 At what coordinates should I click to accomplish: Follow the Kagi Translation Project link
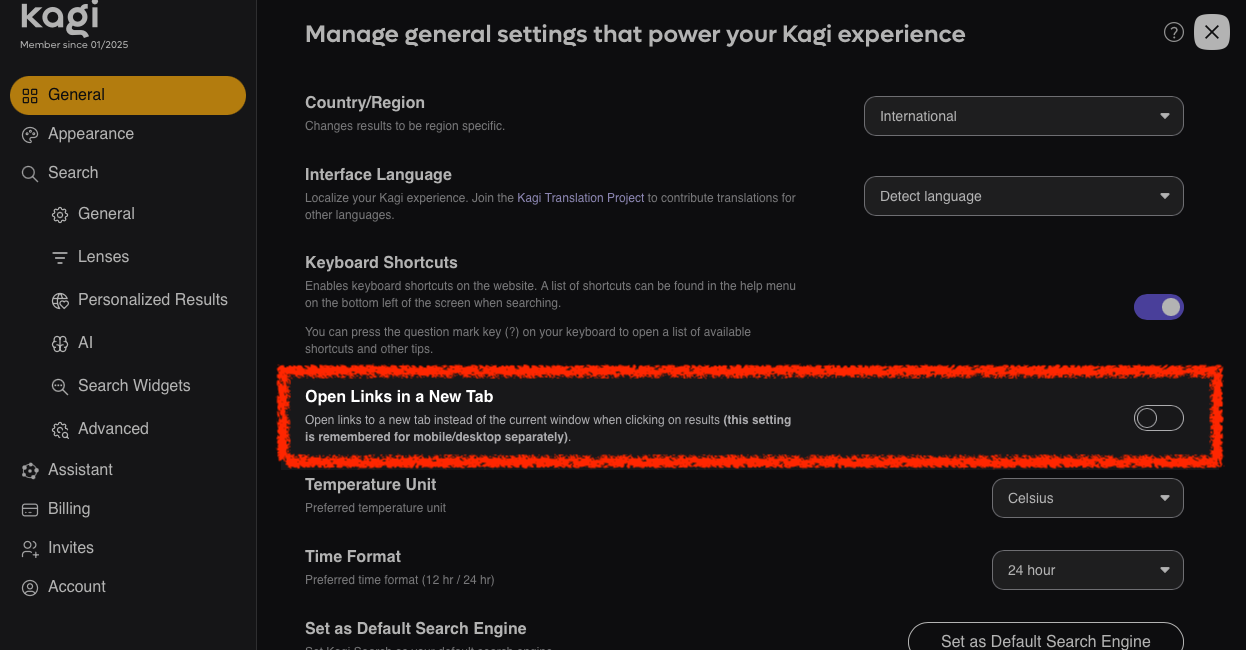click(x=580, y=198)
